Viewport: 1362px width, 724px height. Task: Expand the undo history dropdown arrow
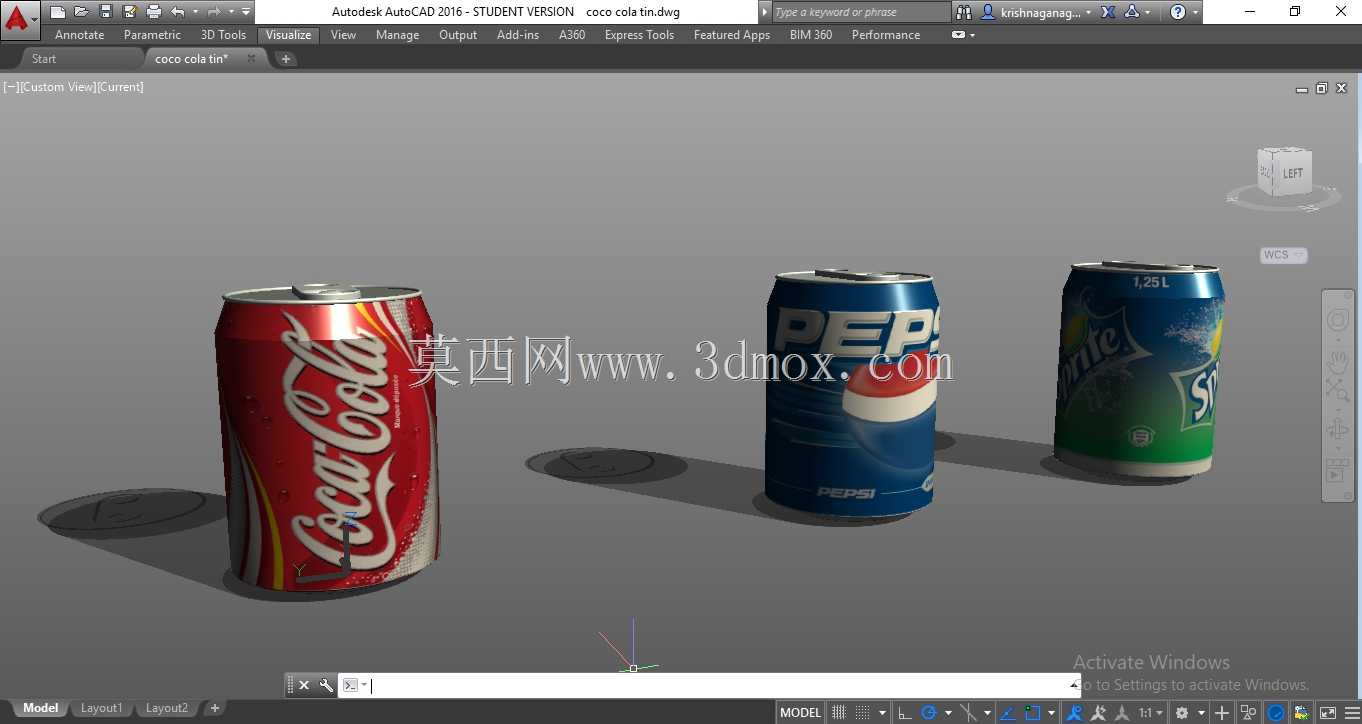tap(194, 12)
